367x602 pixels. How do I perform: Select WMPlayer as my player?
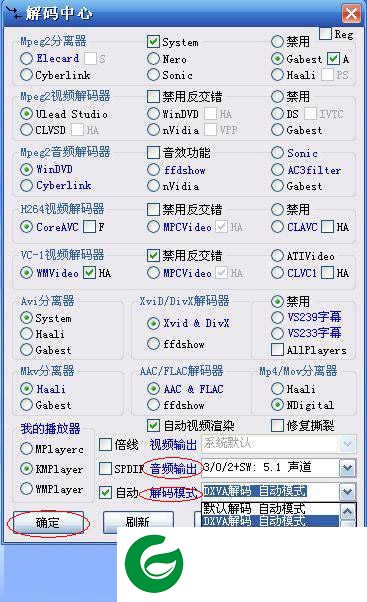tap(26, 489)
